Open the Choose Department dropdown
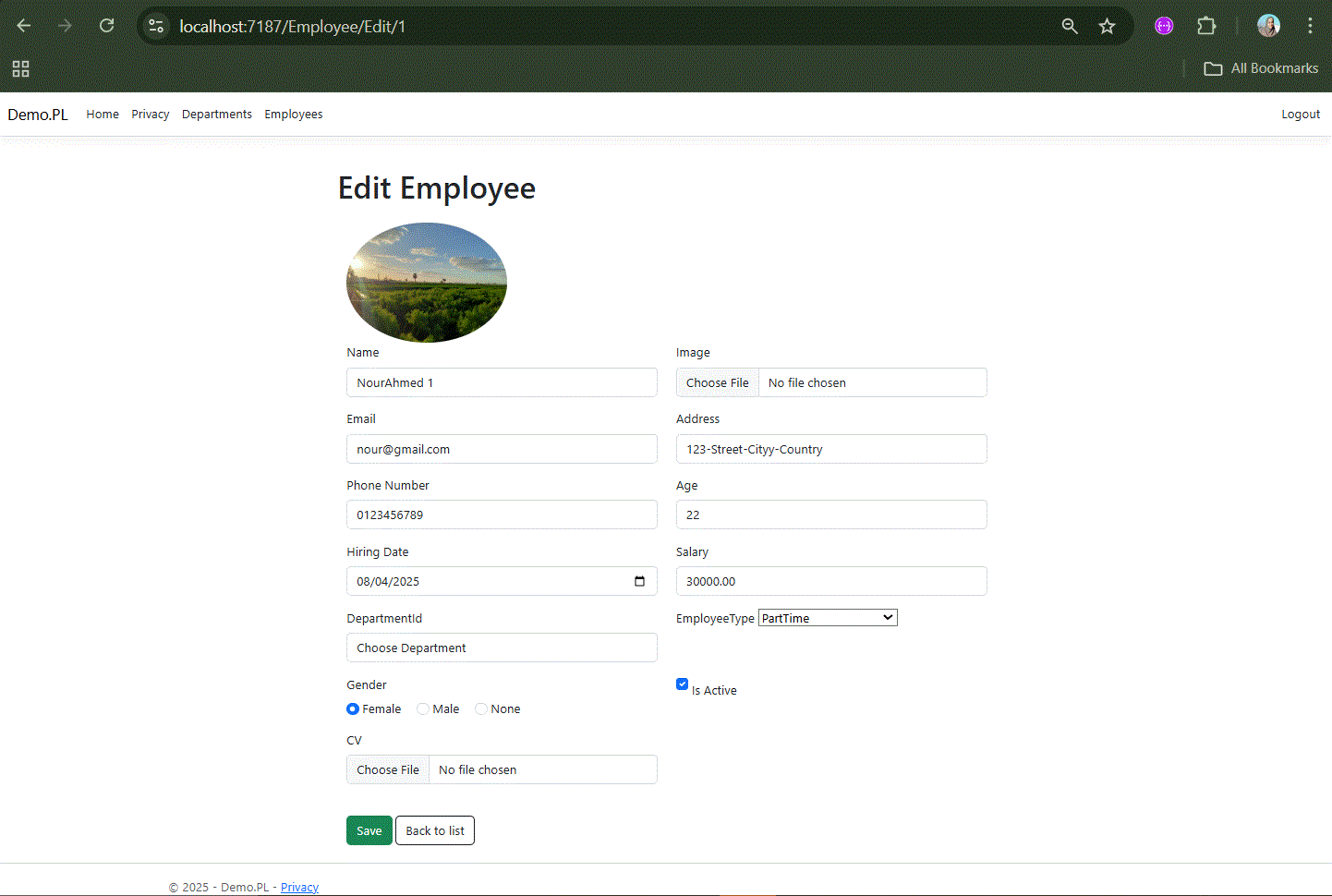Viewport: 1332px width, 896px height. pyautogui.click(x=502, y=648)
